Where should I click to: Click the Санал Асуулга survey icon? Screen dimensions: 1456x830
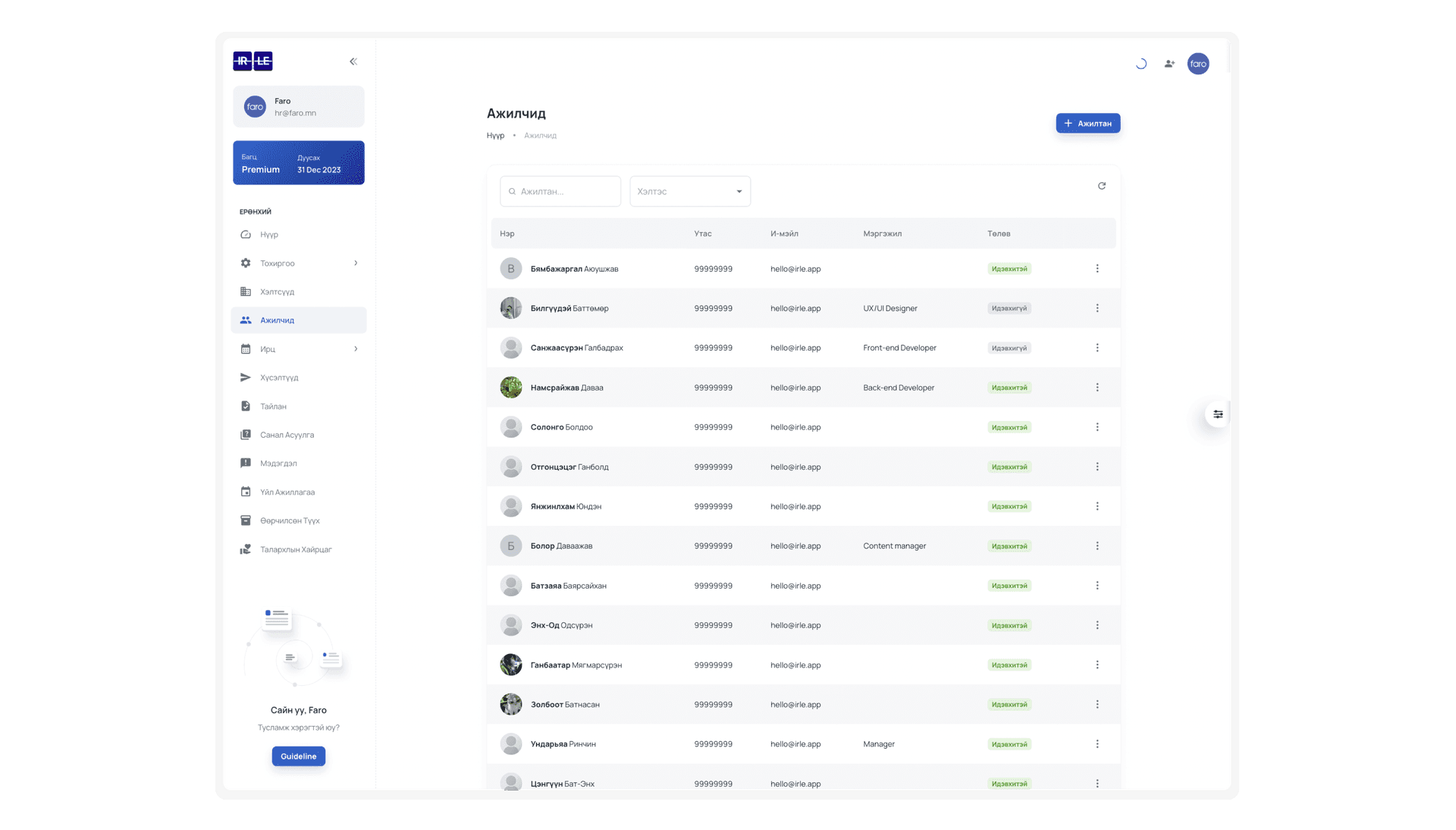click(x=246, y=435)
